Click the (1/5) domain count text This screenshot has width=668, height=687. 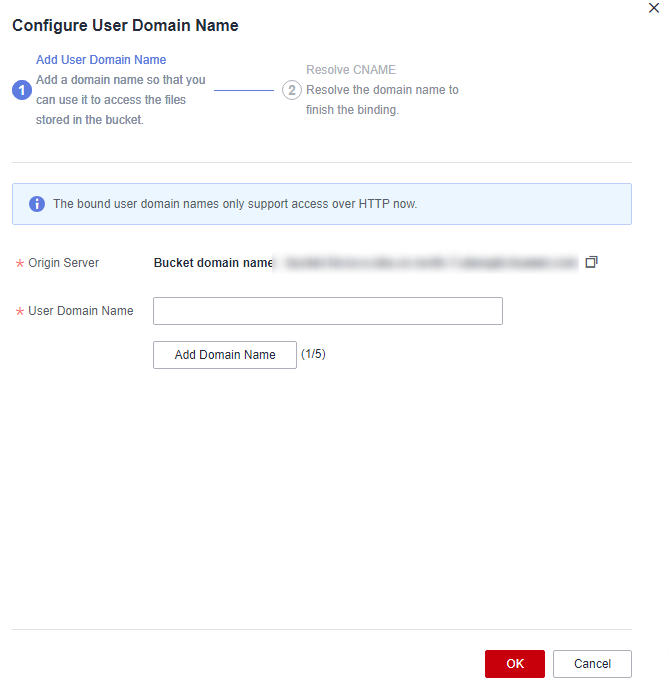[x=313, y=354]
